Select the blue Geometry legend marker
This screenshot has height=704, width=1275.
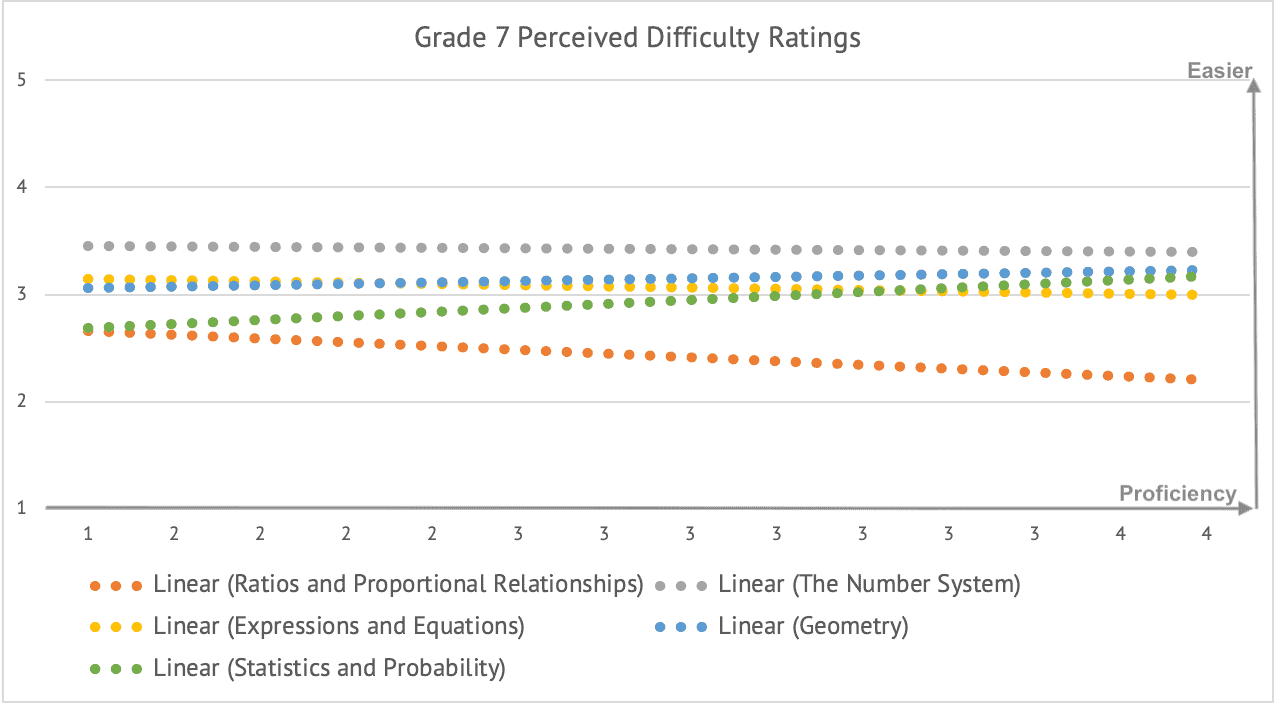point(681,627)
